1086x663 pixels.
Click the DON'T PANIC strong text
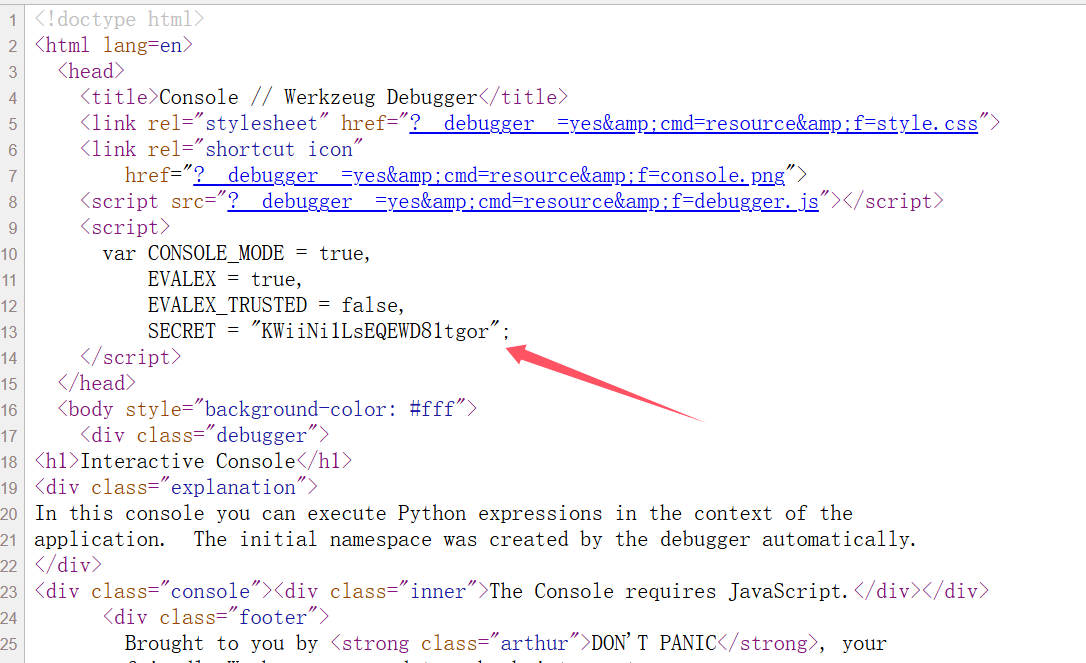[x=654, y=644]
